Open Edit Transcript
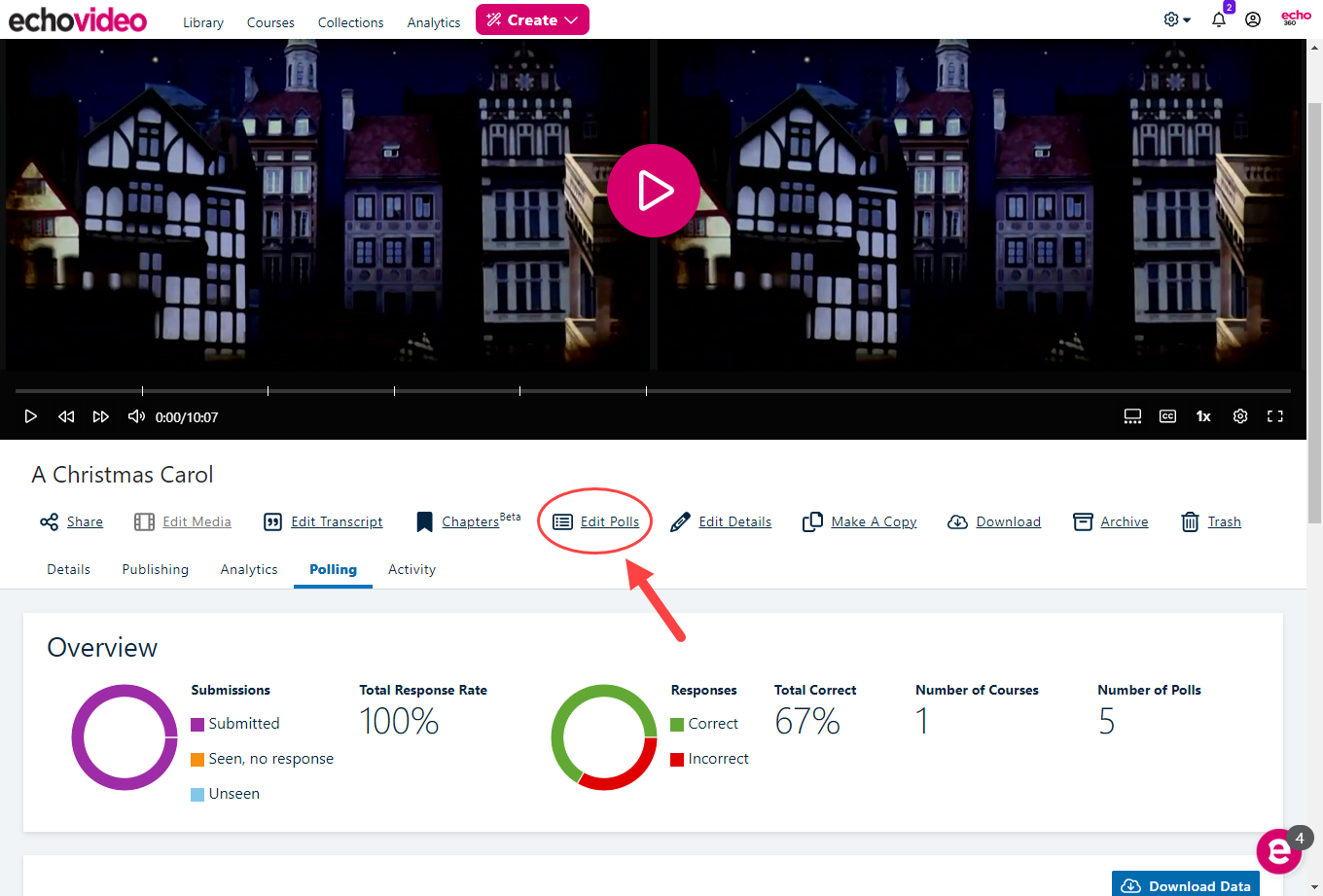This screenshot has height=896, width=1323. (337, 522)
